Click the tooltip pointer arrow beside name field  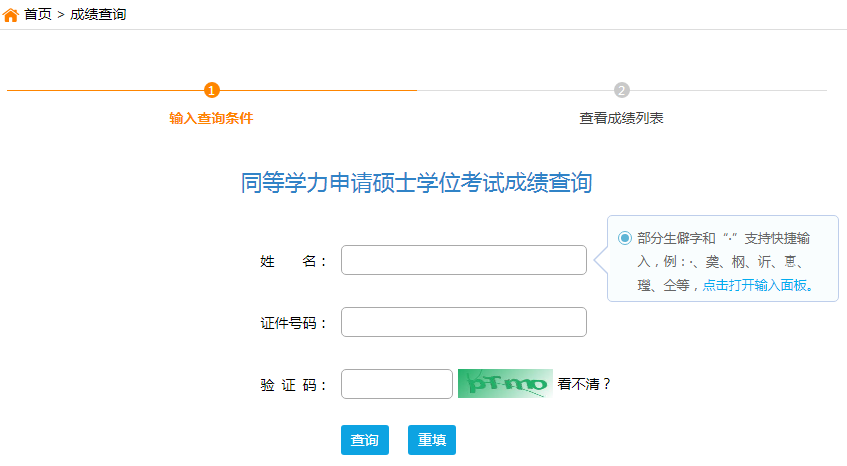pyautogui.click(x=601, y=260)
